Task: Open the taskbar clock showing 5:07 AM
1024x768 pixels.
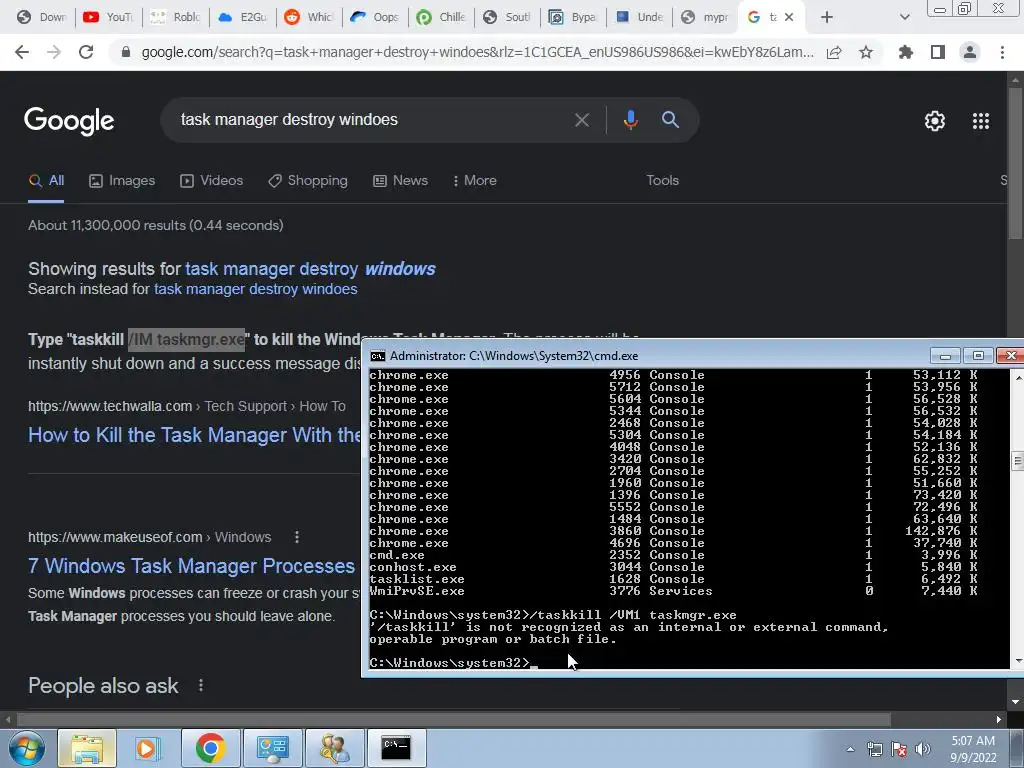Action: 973,749
